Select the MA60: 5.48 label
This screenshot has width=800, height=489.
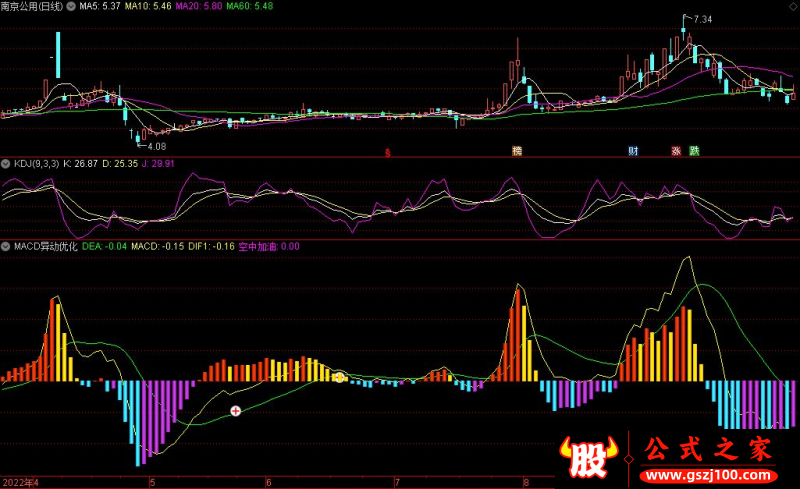point(249,6)
